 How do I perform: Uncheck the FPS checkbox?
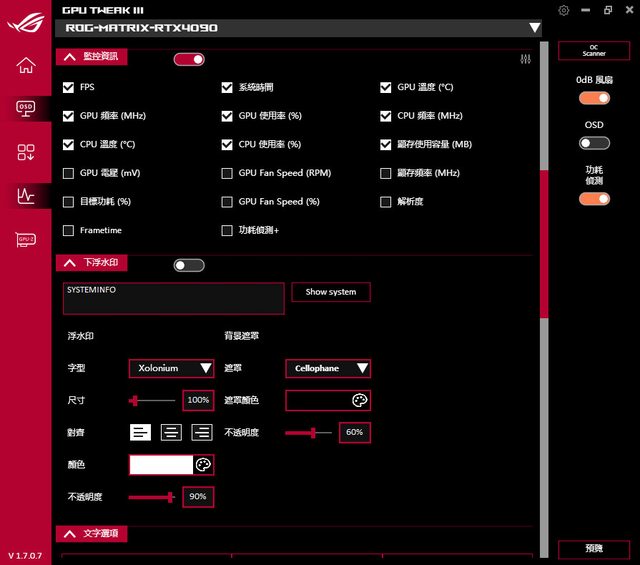68,87
